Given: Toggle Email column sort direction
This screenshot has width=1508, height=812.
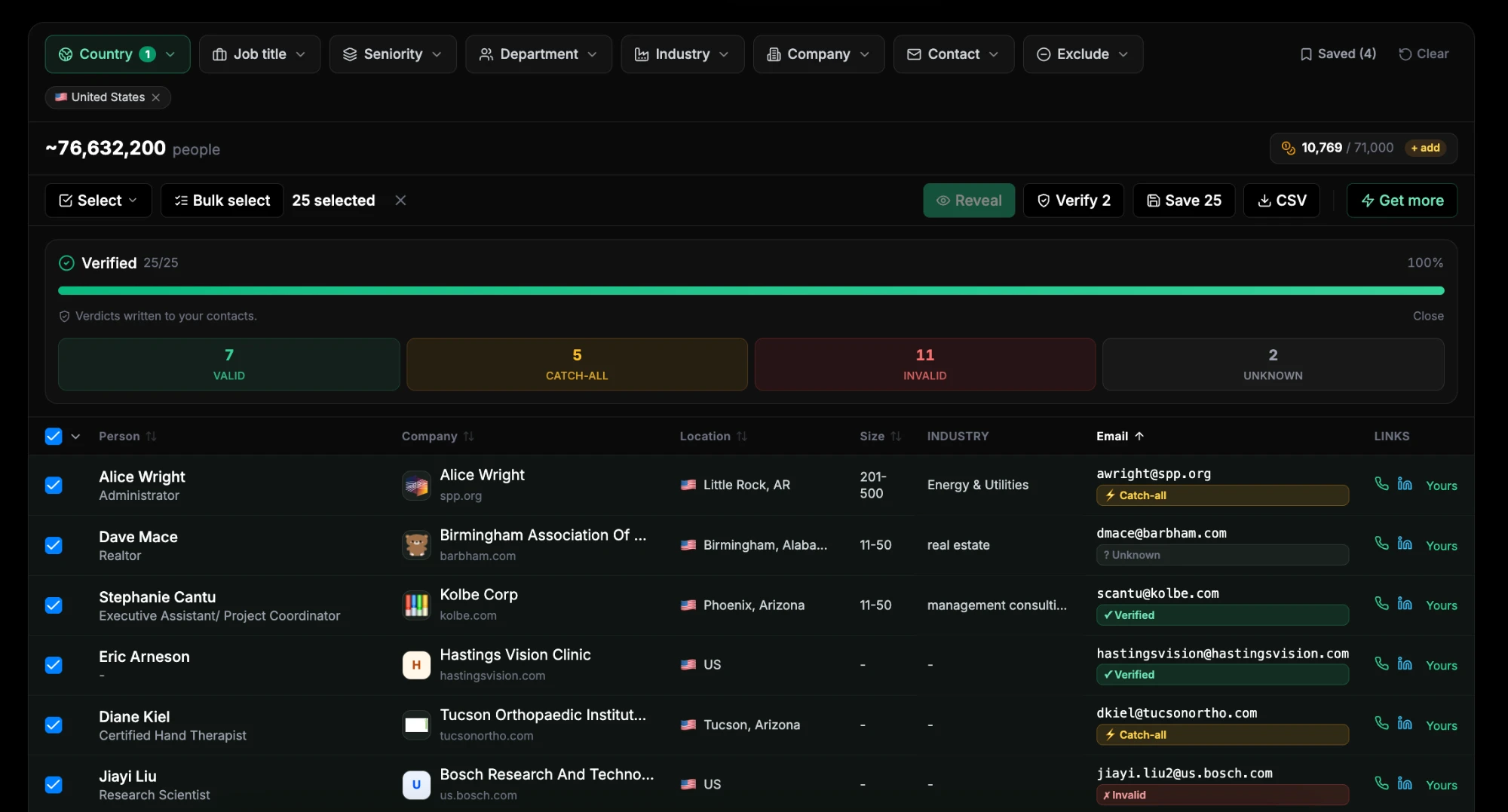Looking at the screenshot, I should [x=1120, y=437].
